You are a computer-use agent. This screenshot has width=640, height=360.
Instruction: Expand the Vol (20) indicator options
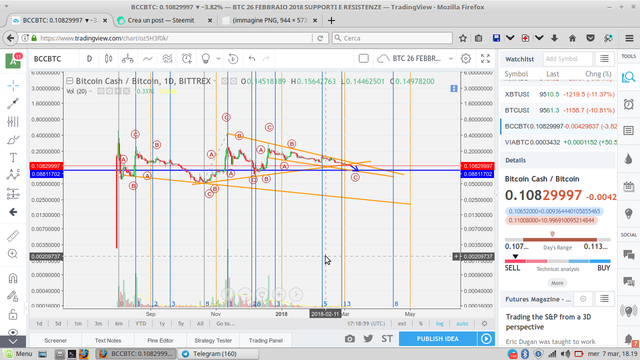[x=91, y=91]
